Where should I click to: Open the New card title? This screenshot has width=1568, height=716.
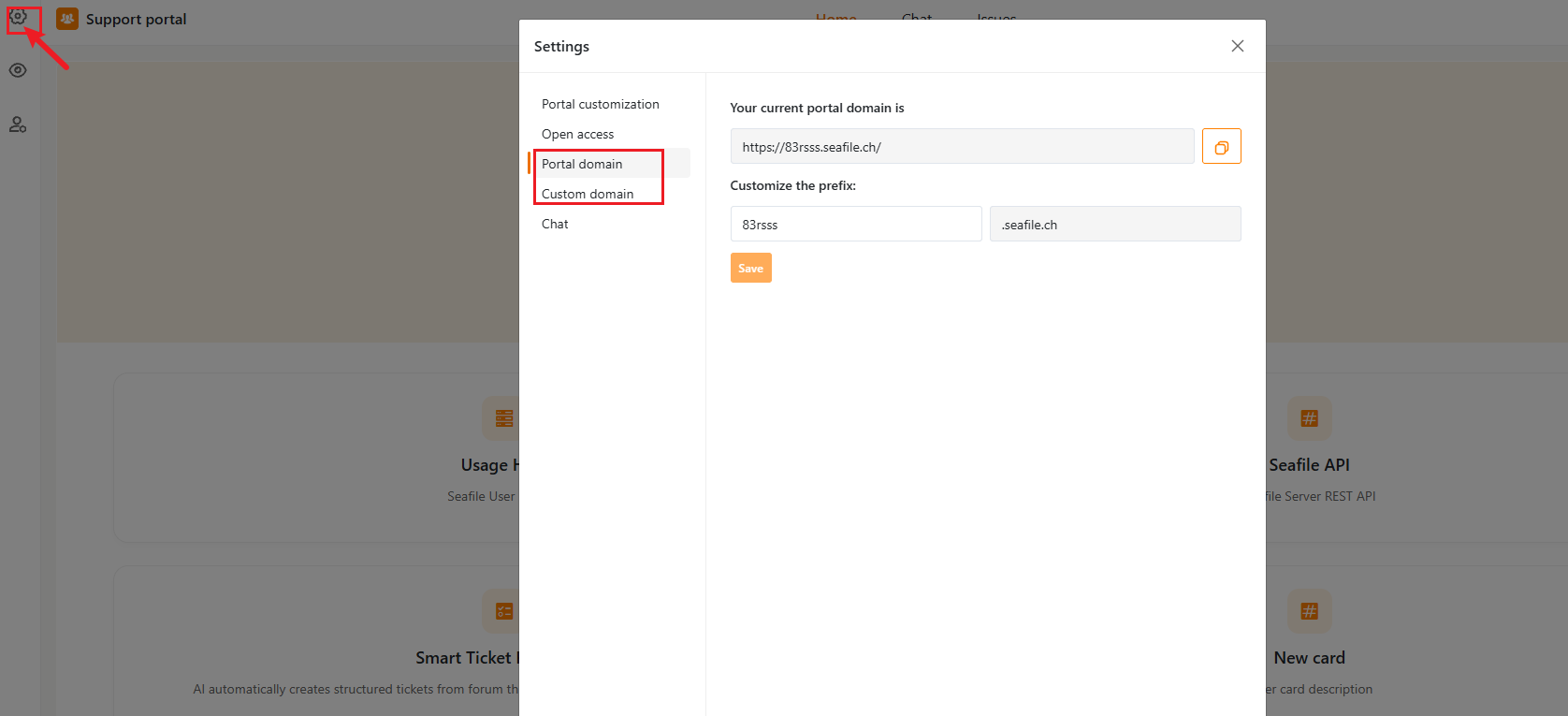pyautogui.click(x=1309, y=658)
